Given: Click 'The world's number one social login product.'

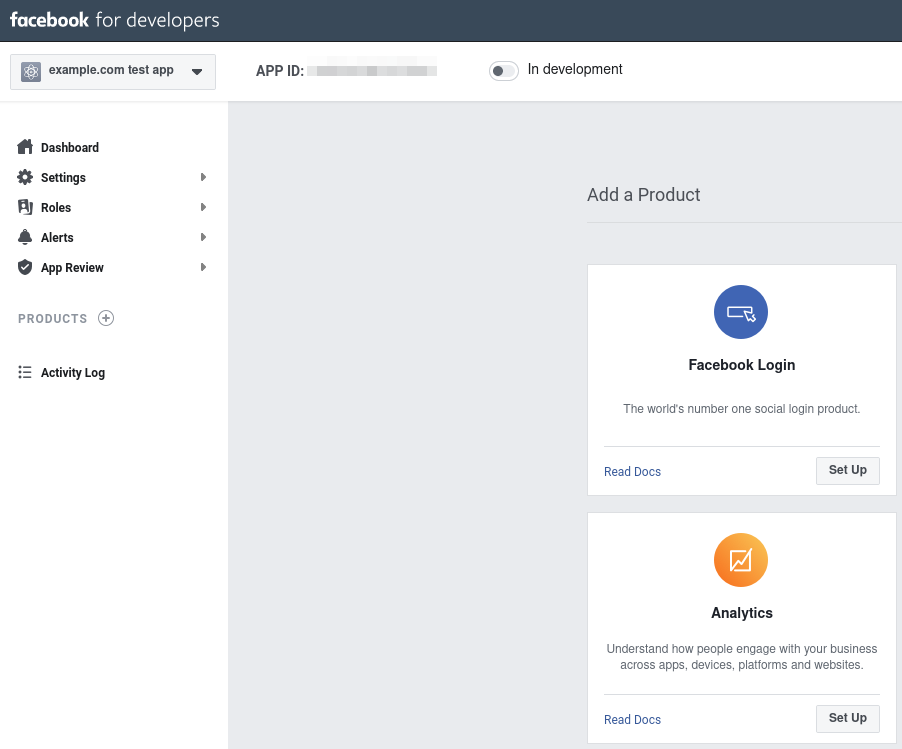Looking at the screenshot, I should coord(742,409).
